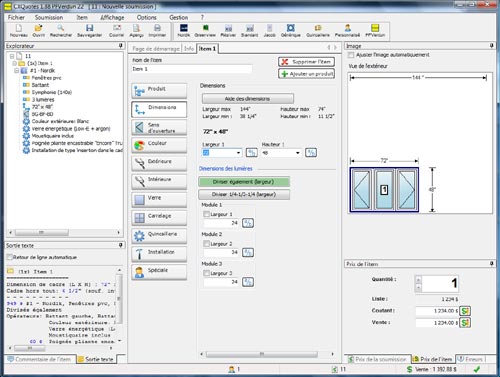Viewport: 500px width, 377px height.
Task: Open the Carrelage section button
Action: (x=159, y=217)
